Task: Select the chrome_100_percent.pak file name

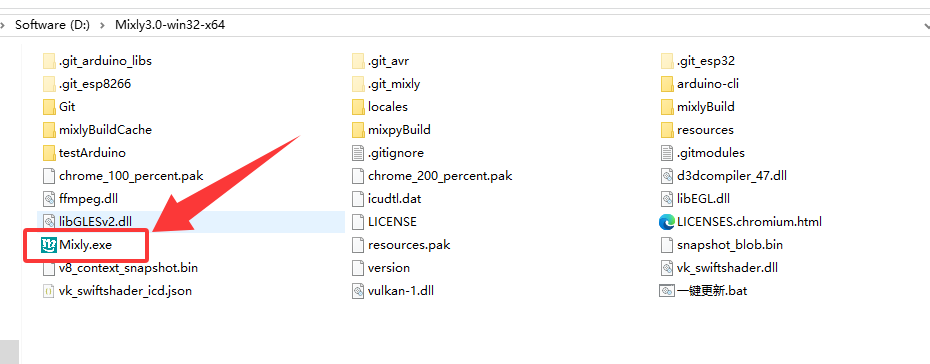Action: [x=131, y=175]
